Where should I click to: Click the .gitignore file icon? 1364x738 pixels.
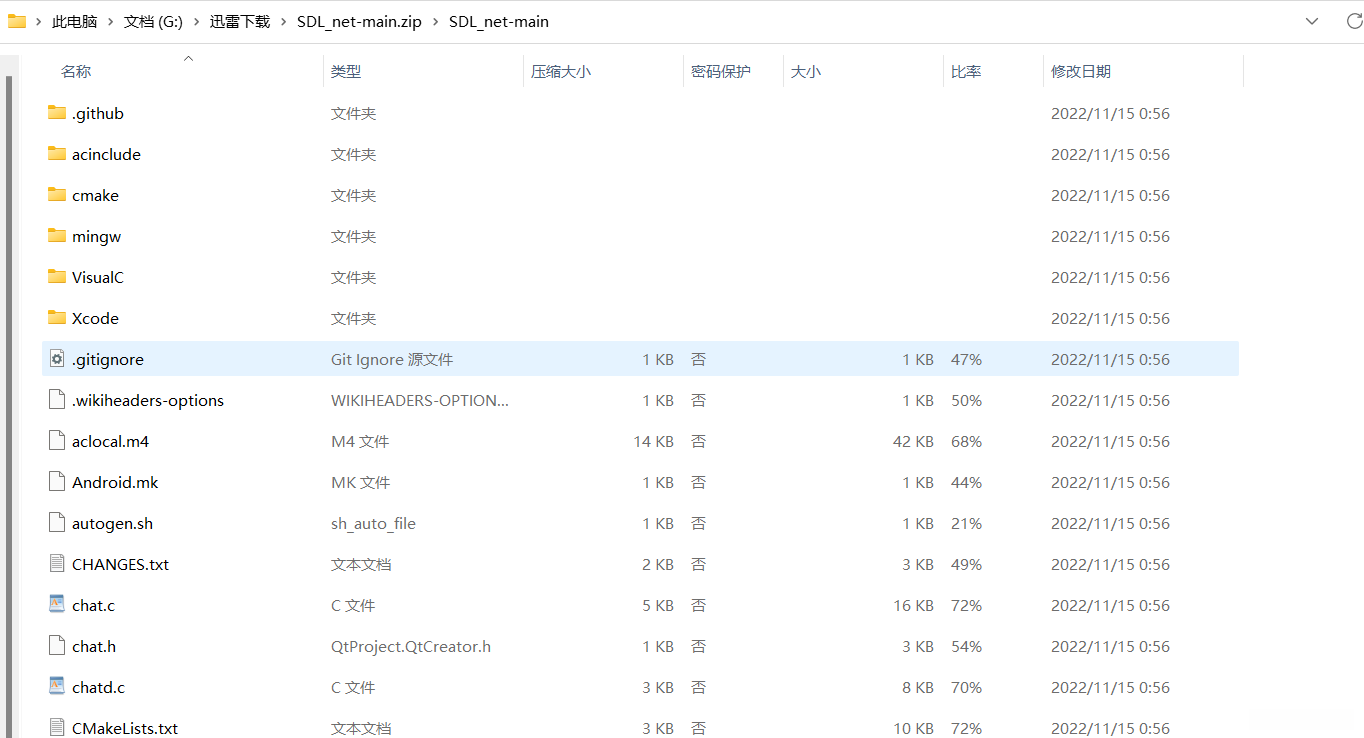(x=57, y=359)
